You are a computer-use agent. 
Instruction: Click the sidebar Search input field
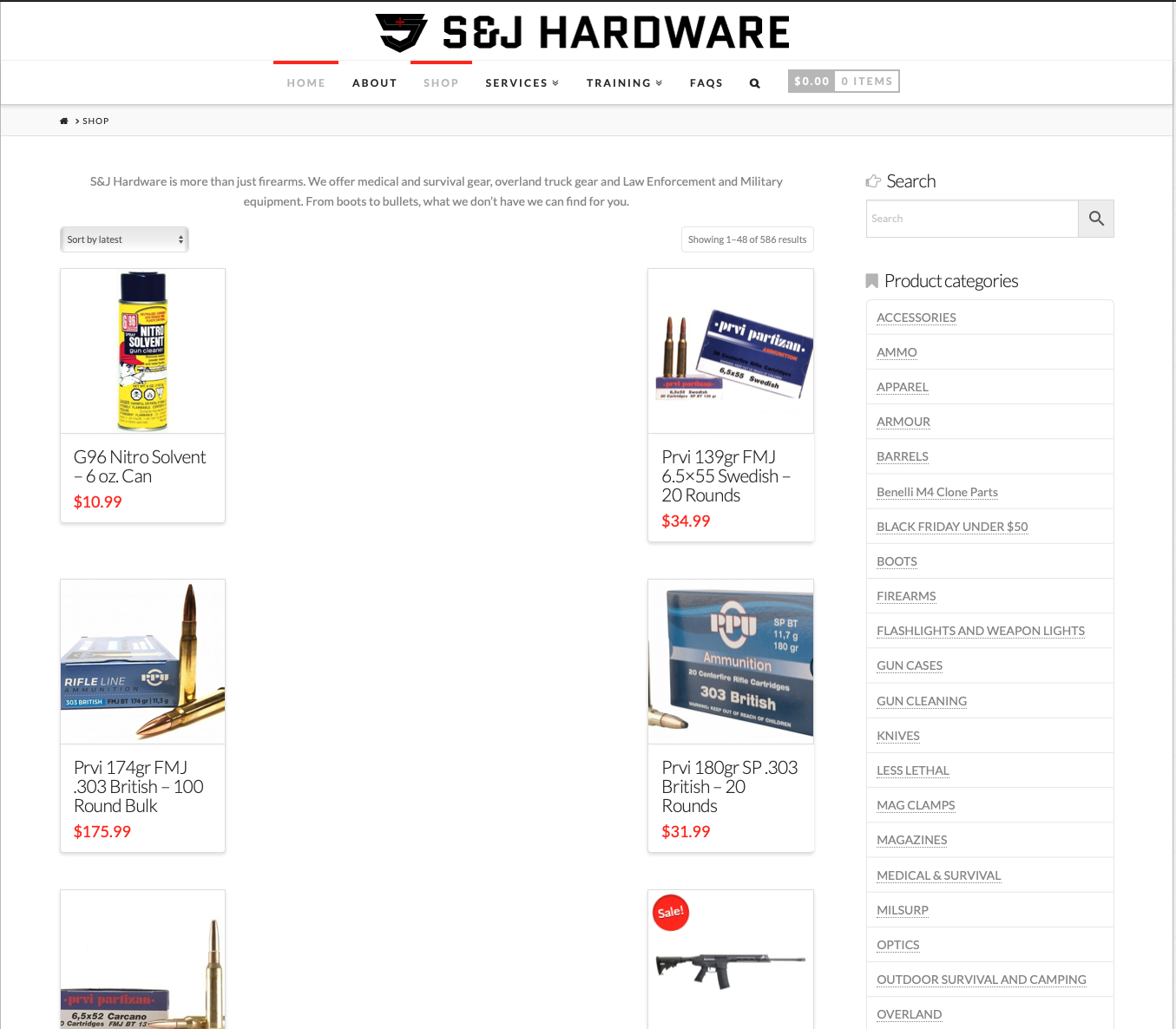972,219
